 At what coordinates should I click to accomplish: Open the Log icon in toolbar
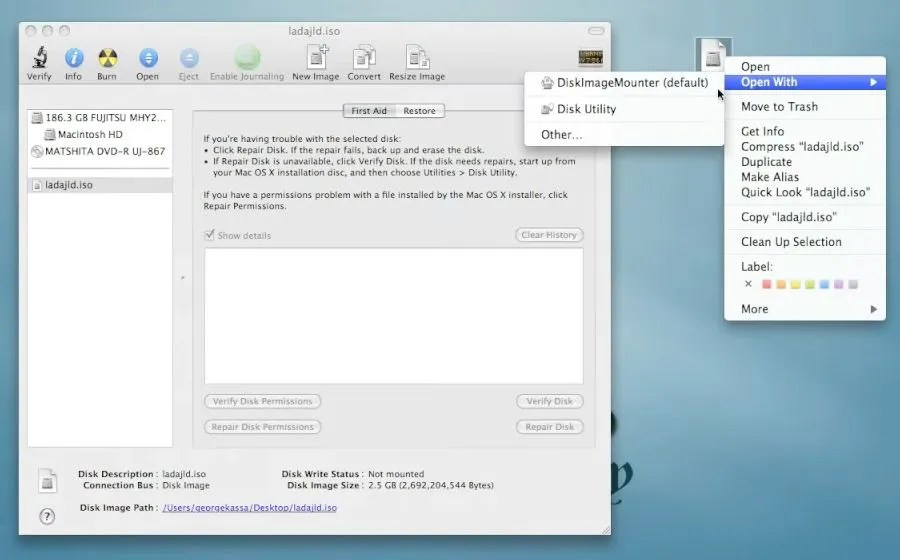591,57
